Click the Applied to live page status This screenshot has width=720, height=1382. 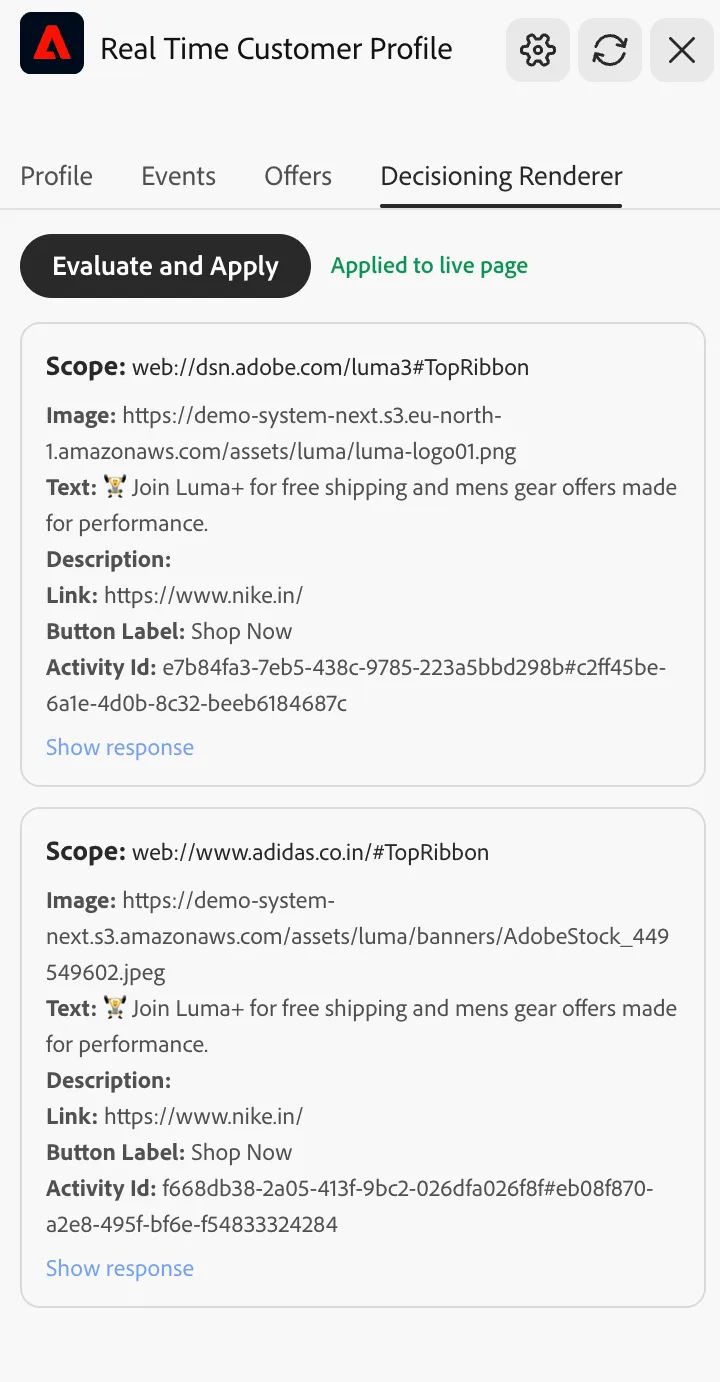(429, 265)
